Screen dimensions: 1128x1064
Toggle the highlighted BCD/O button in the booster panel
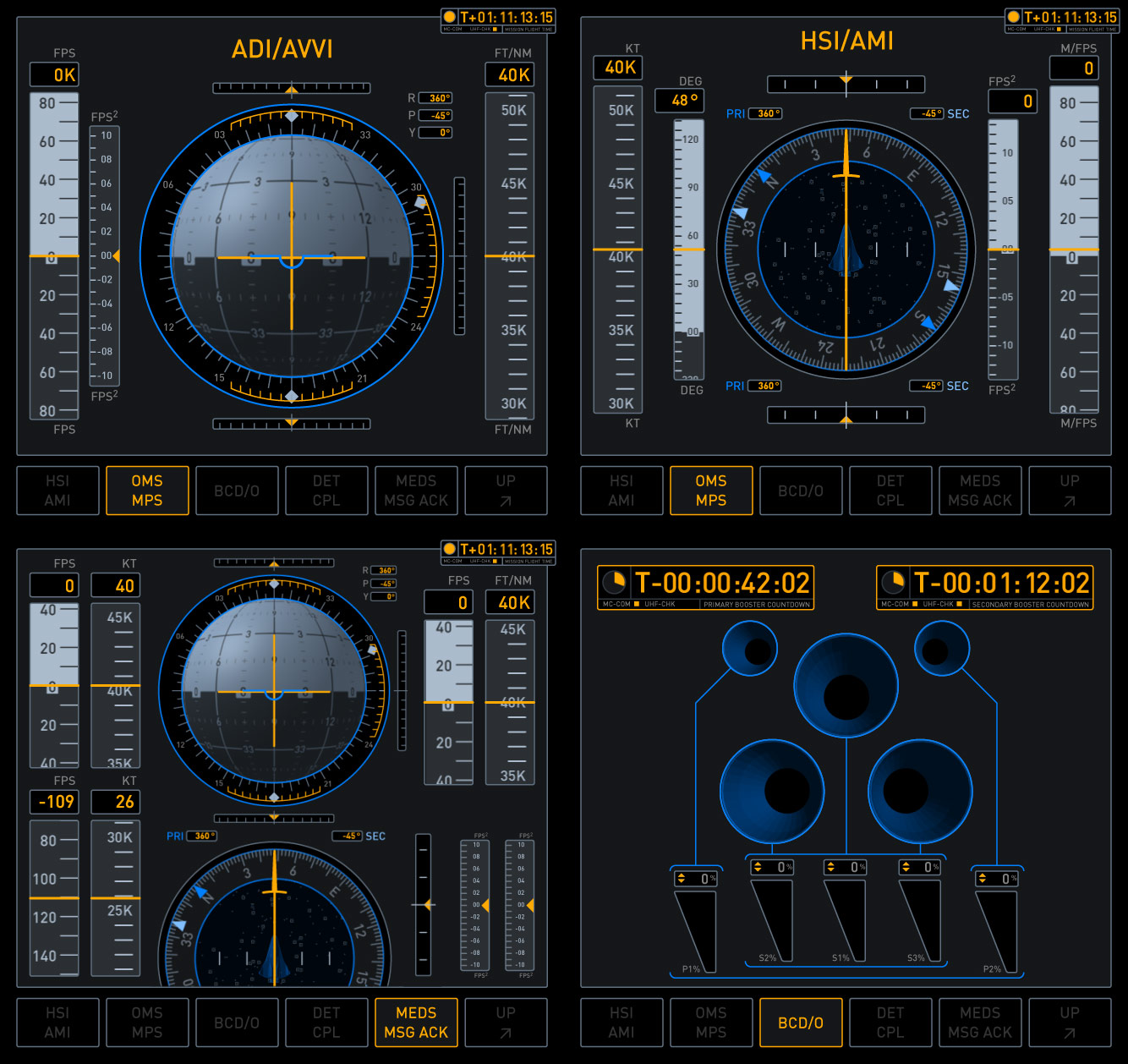point(801,1023)
